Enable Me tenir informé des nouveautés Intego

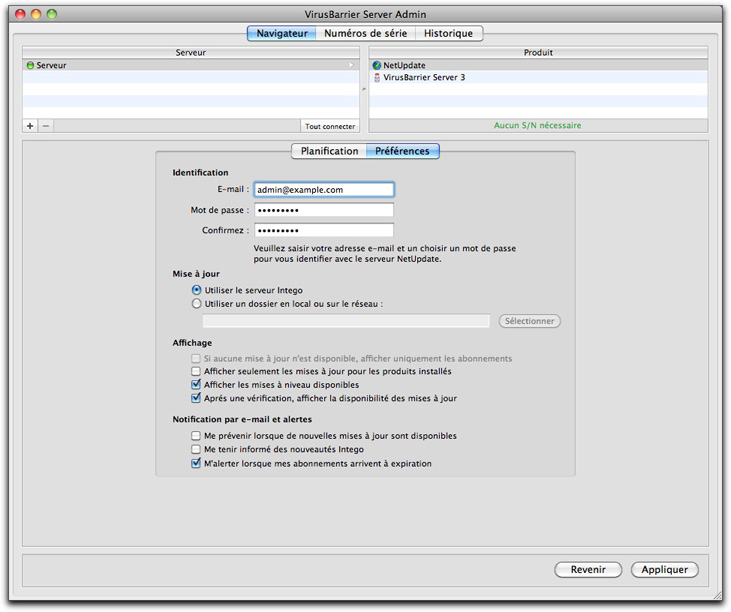click(x=196, y=449)
